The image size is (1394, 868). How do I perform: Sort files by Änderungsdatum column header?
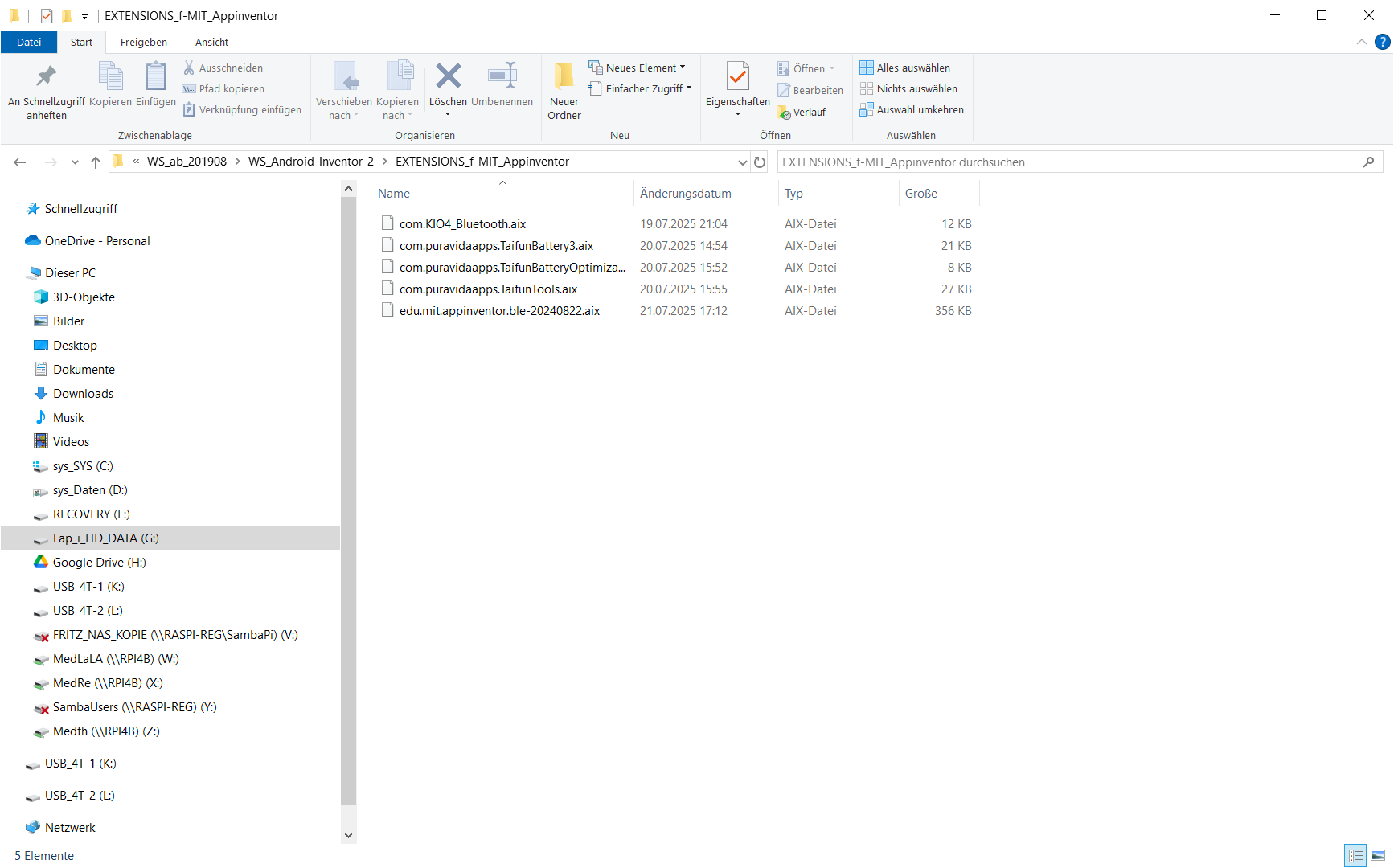686,194
